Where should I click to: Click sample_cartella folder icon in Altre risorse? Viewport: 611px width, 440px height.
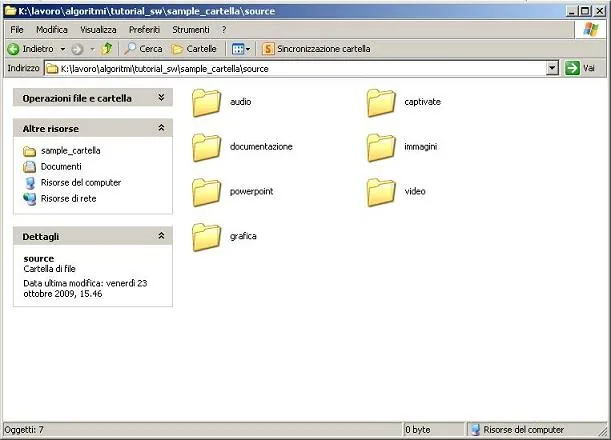(29, 151)
